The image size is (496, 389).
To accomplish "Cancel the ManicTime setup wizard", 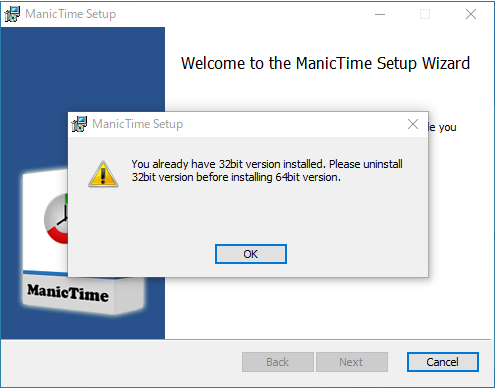I will [442, 362].
